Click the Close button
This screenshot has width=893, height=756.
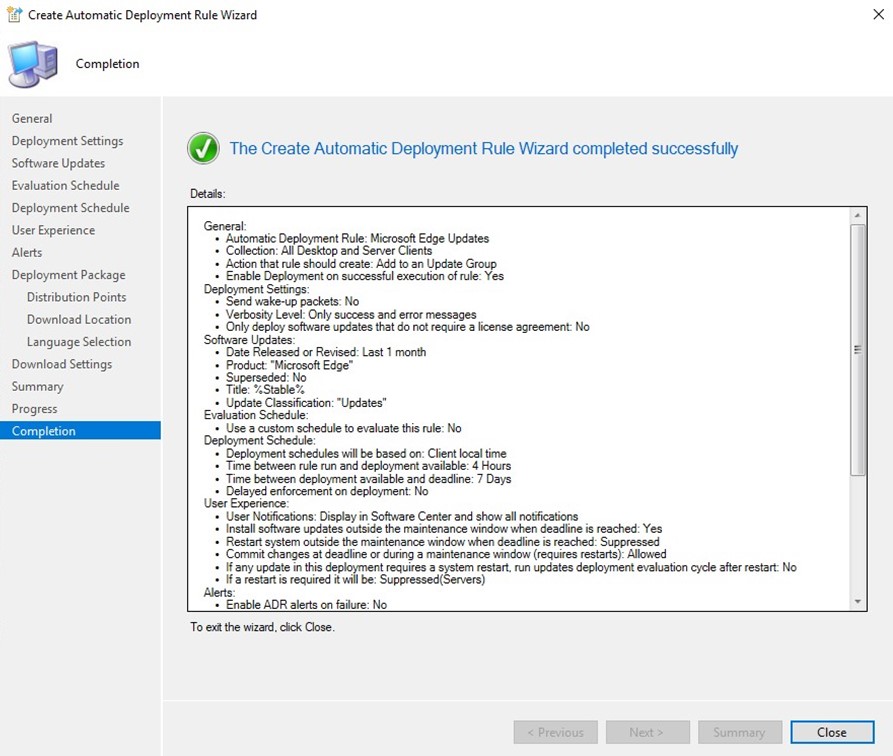click(x=831, y=732)
